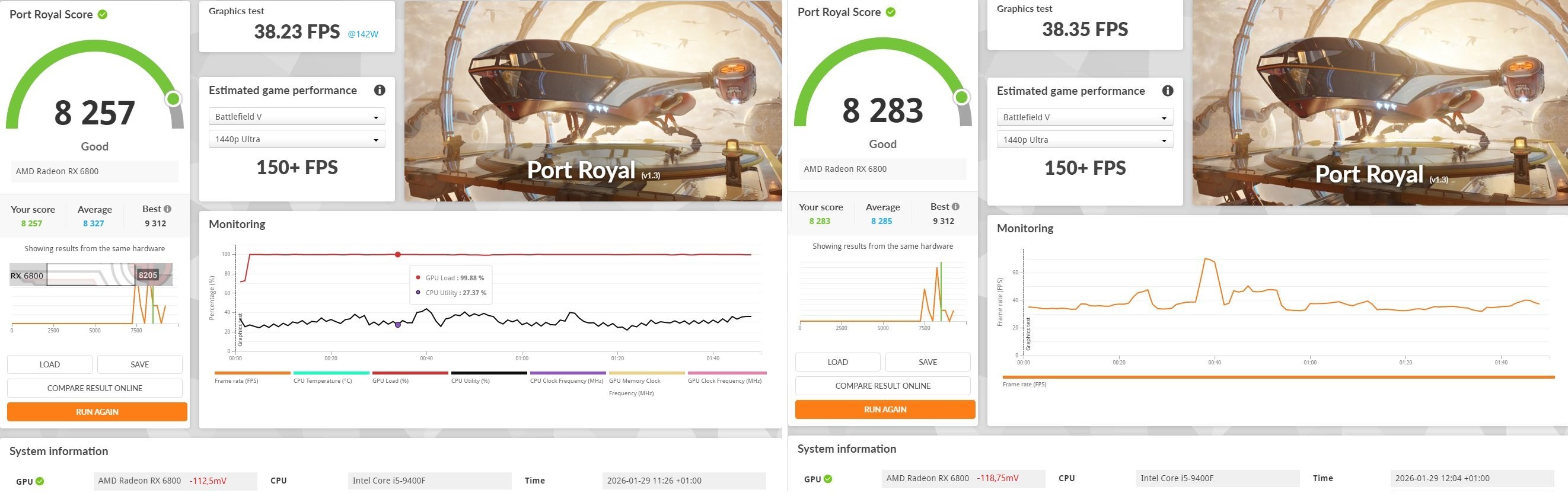Toggle CPU Clock Frequency (MHz) legend series

click(x=568, y=377)
